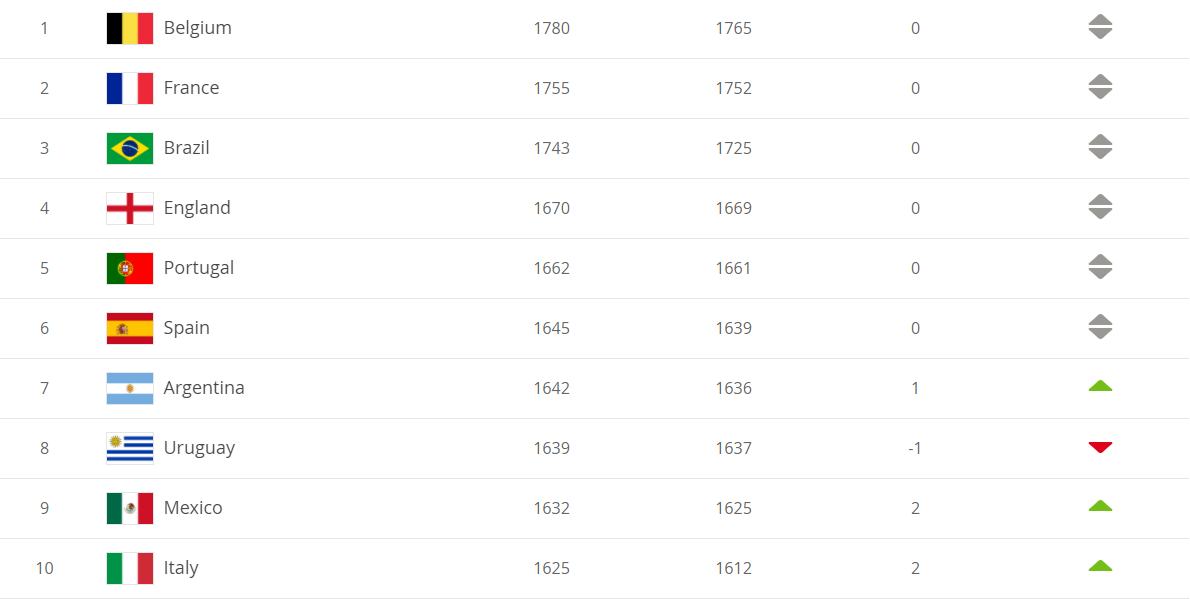Click the green up arrow in Italy row
The image size is (1190, 599).
click(1100, 566)
